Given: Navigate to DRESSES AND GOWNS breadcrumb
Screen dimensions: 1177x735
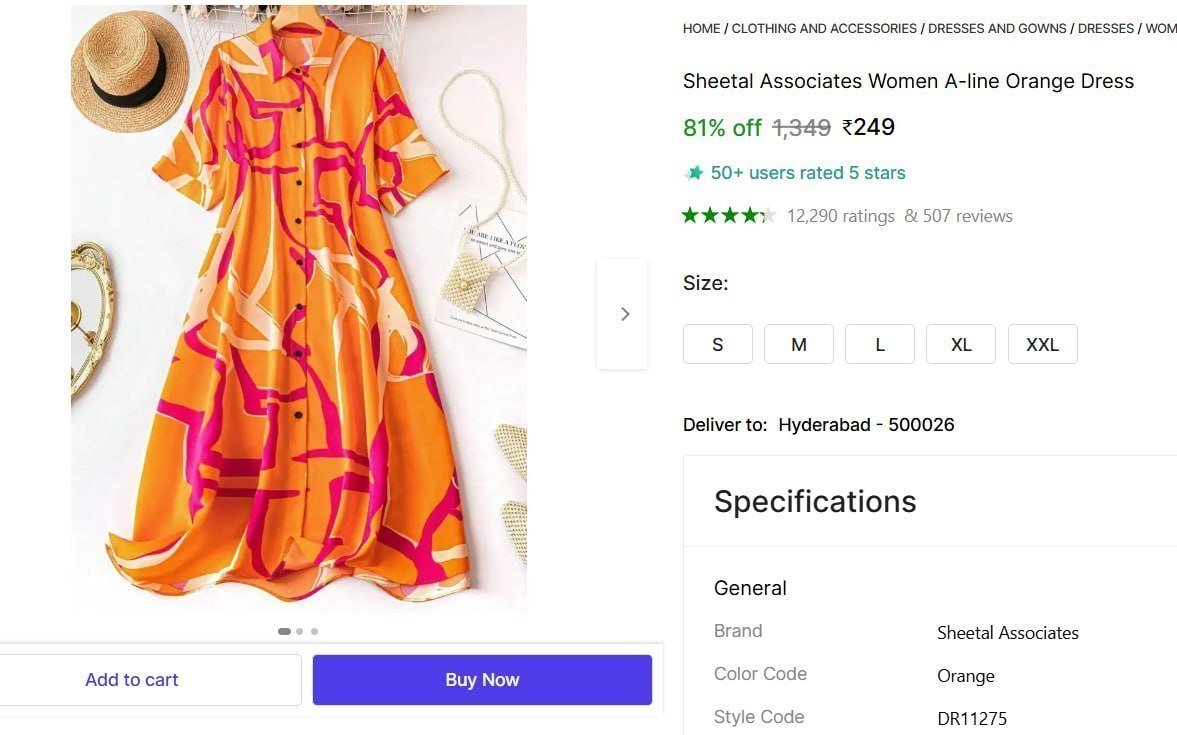Looking at the screenshot, I should pos(997,28).
